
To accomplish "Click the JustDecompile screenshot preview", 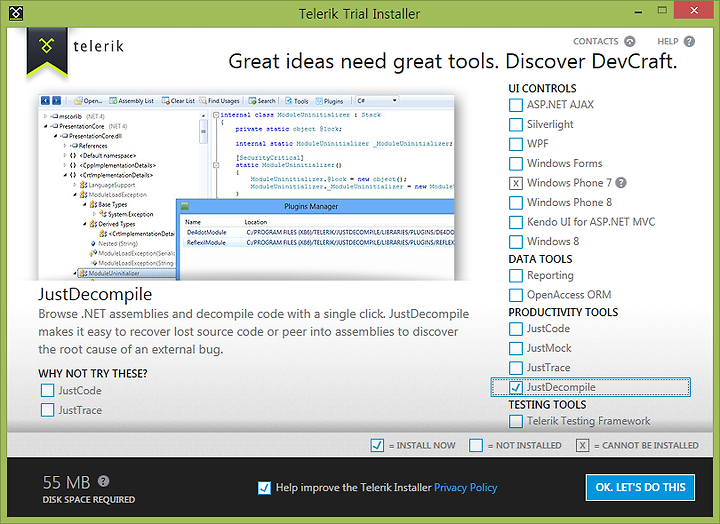I will tap(246, 187).
